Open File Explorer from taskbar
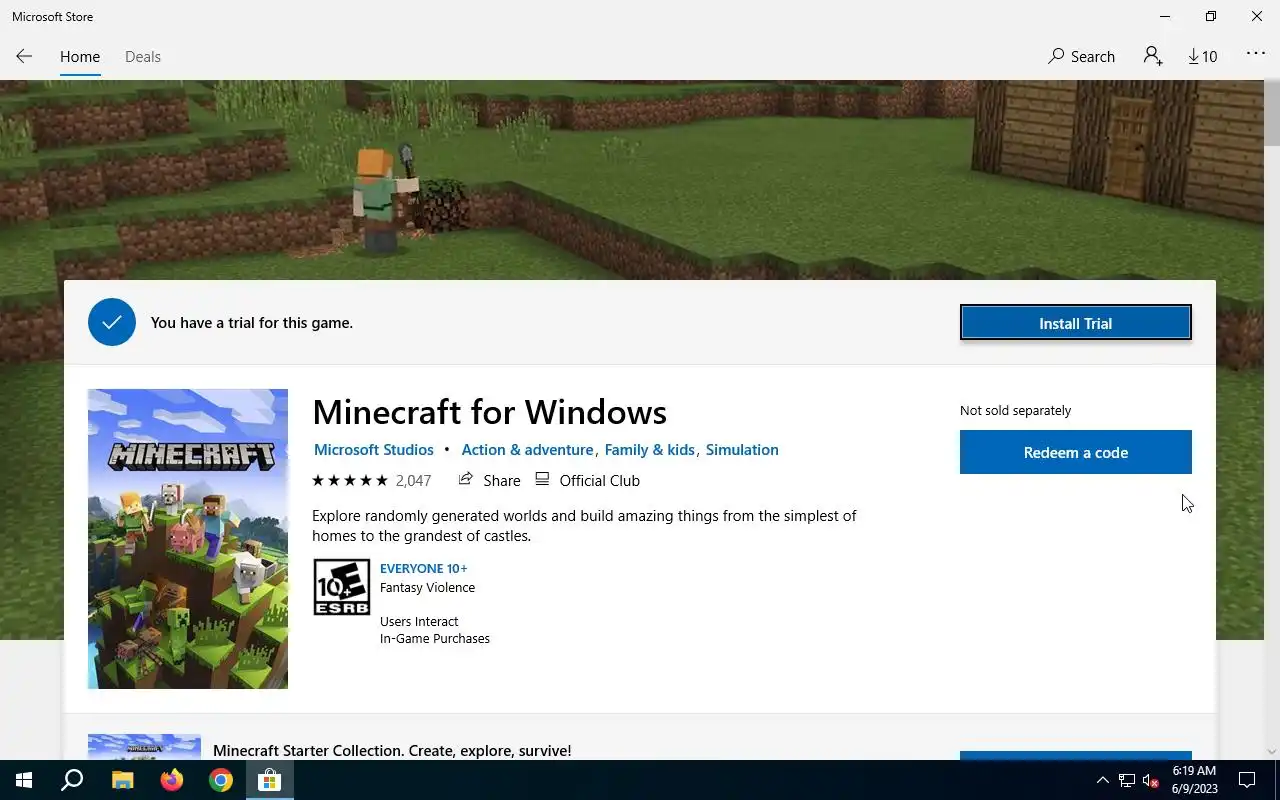 [x=122, y=780]
